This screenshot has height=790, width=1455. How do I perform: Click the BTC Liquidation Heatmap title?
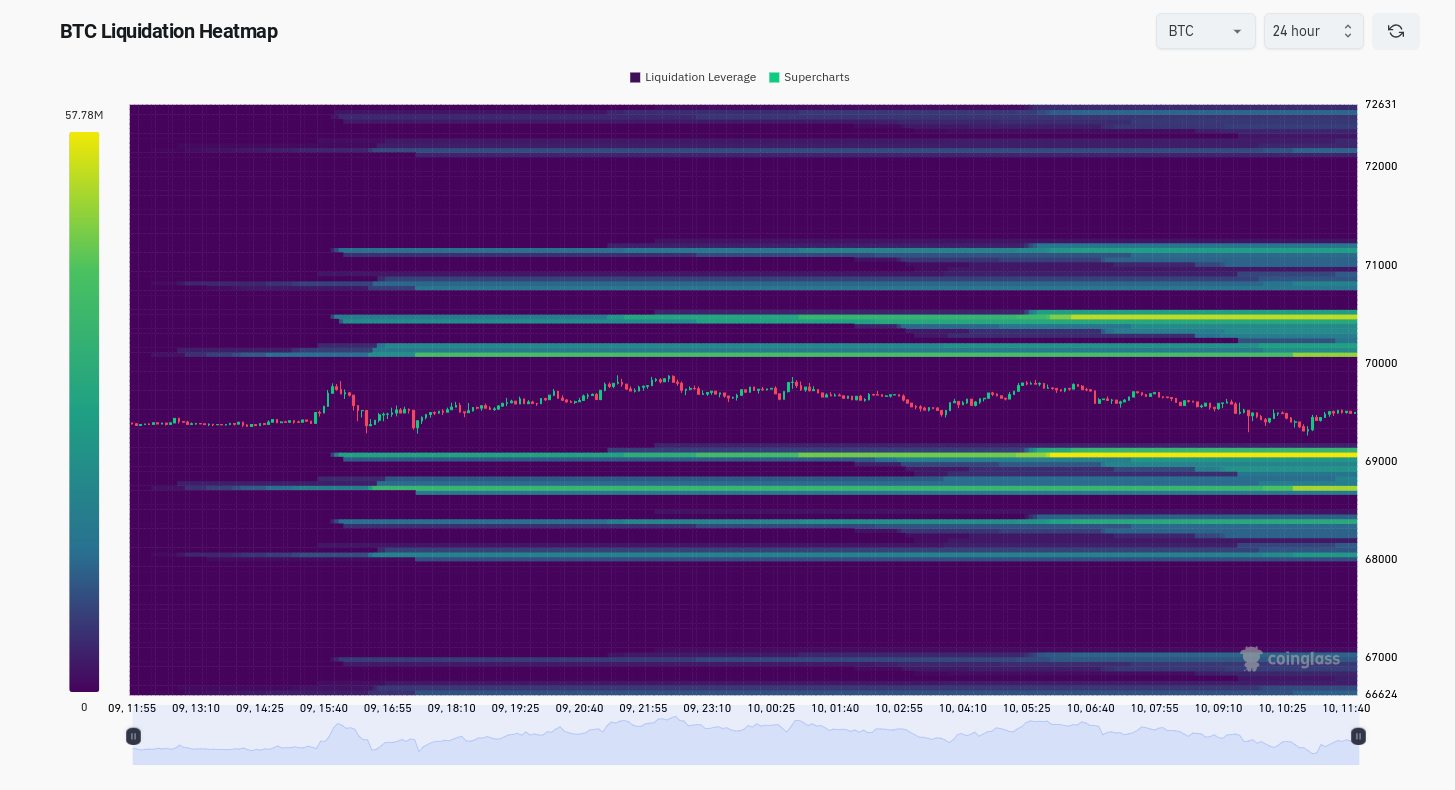169,31
